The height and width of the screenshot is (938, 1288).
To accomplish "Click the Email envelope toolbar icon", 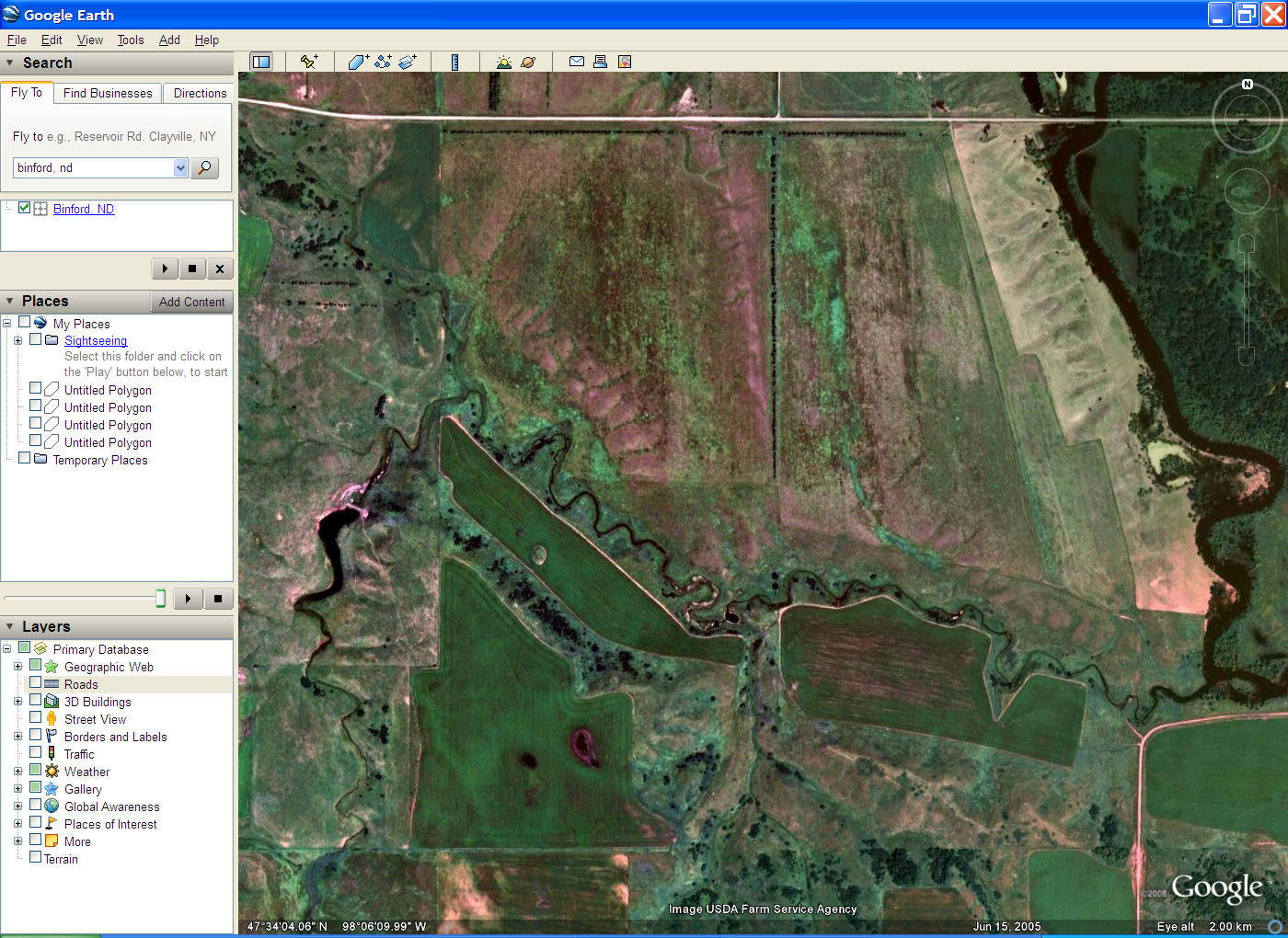I will pos(577,62).
